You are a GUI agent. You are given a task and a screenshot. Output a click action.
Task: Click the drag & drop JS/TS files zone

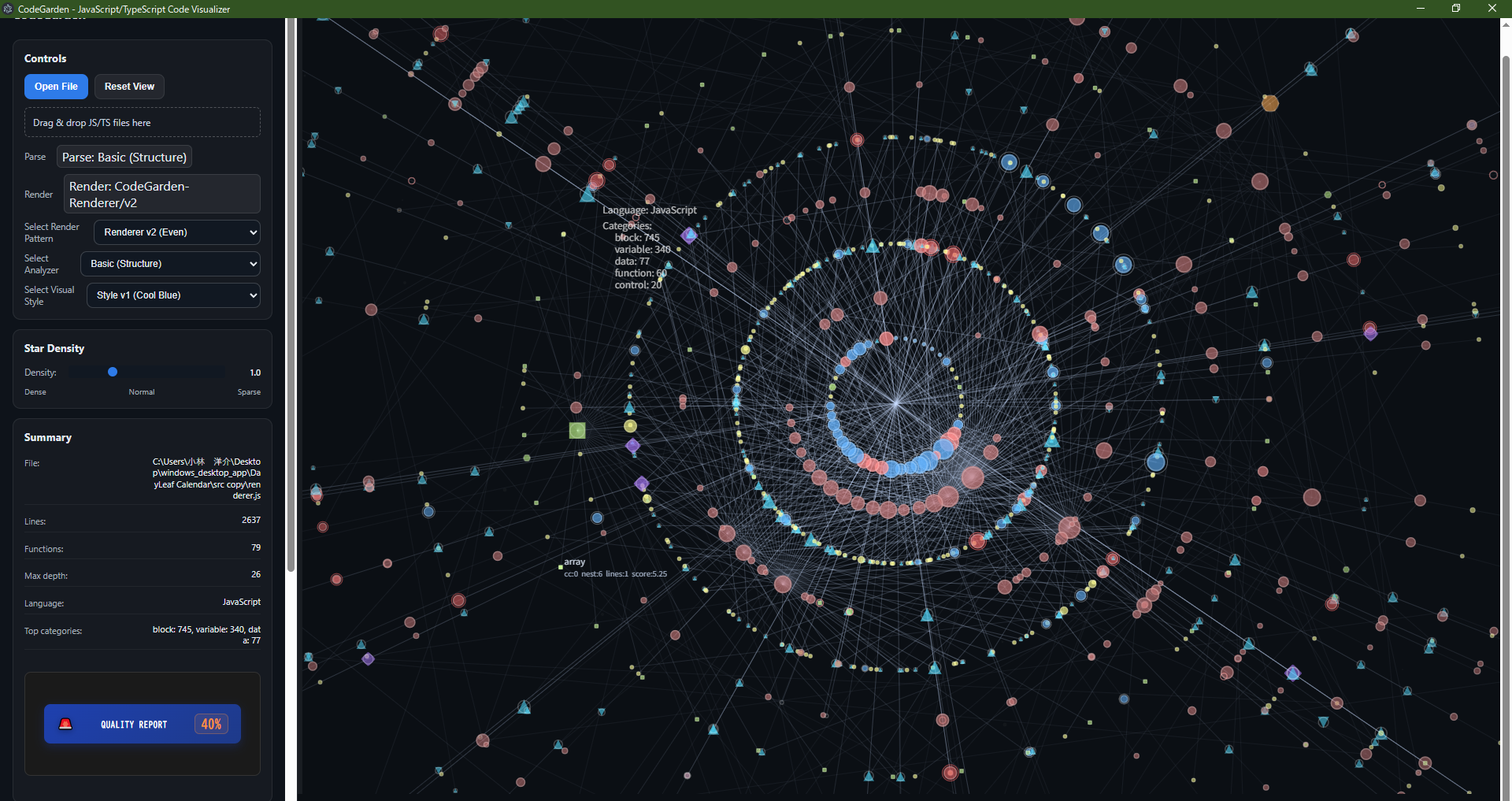(142, 122)
